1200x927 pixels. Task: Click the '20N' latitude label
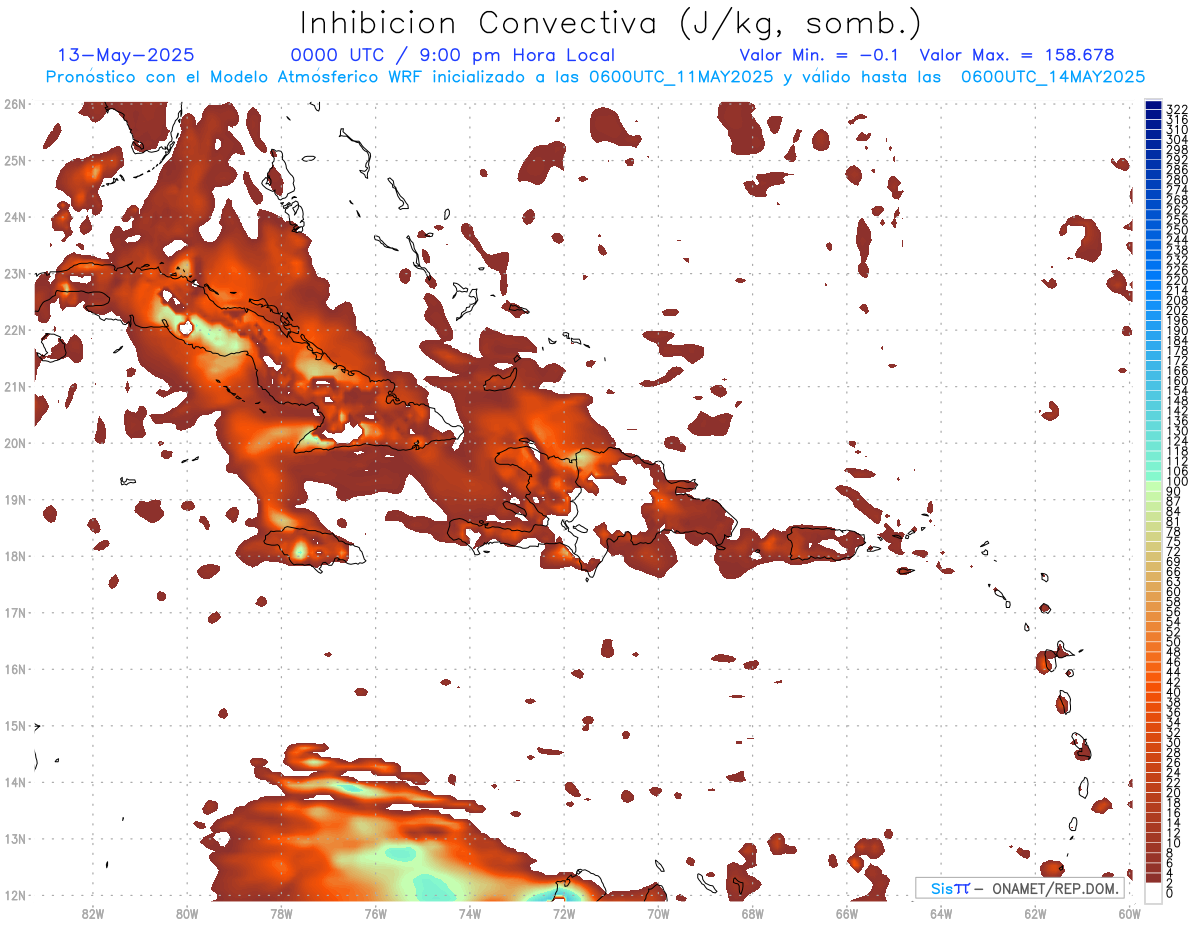(x=15, y=443)
